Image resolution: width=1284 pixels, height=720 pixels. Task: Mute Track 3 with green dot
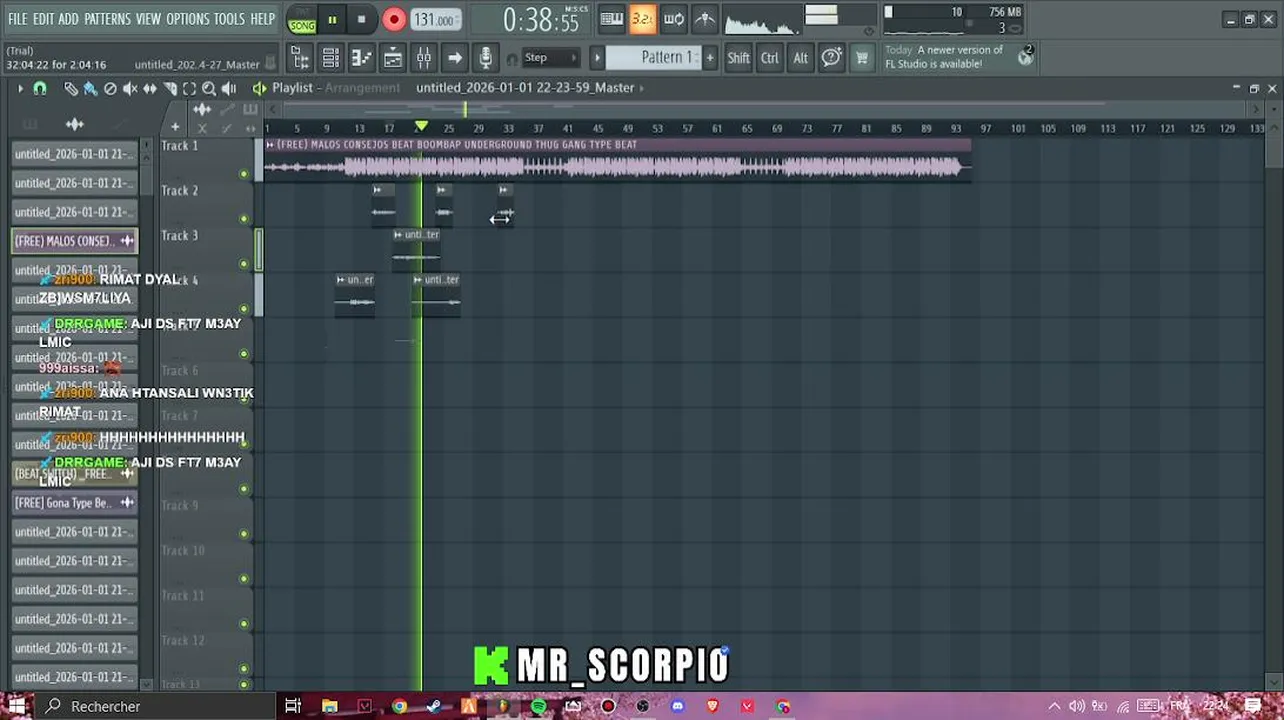243,264
